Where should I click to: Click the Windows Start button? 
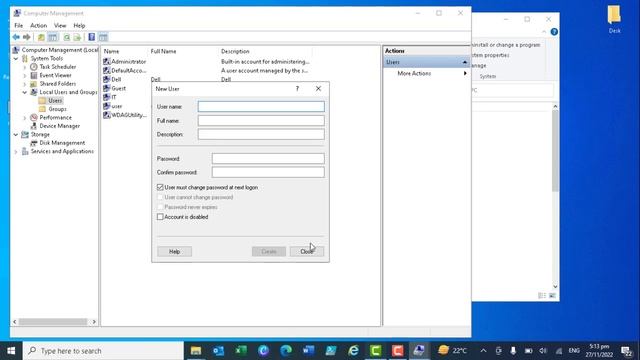[11, 351]
